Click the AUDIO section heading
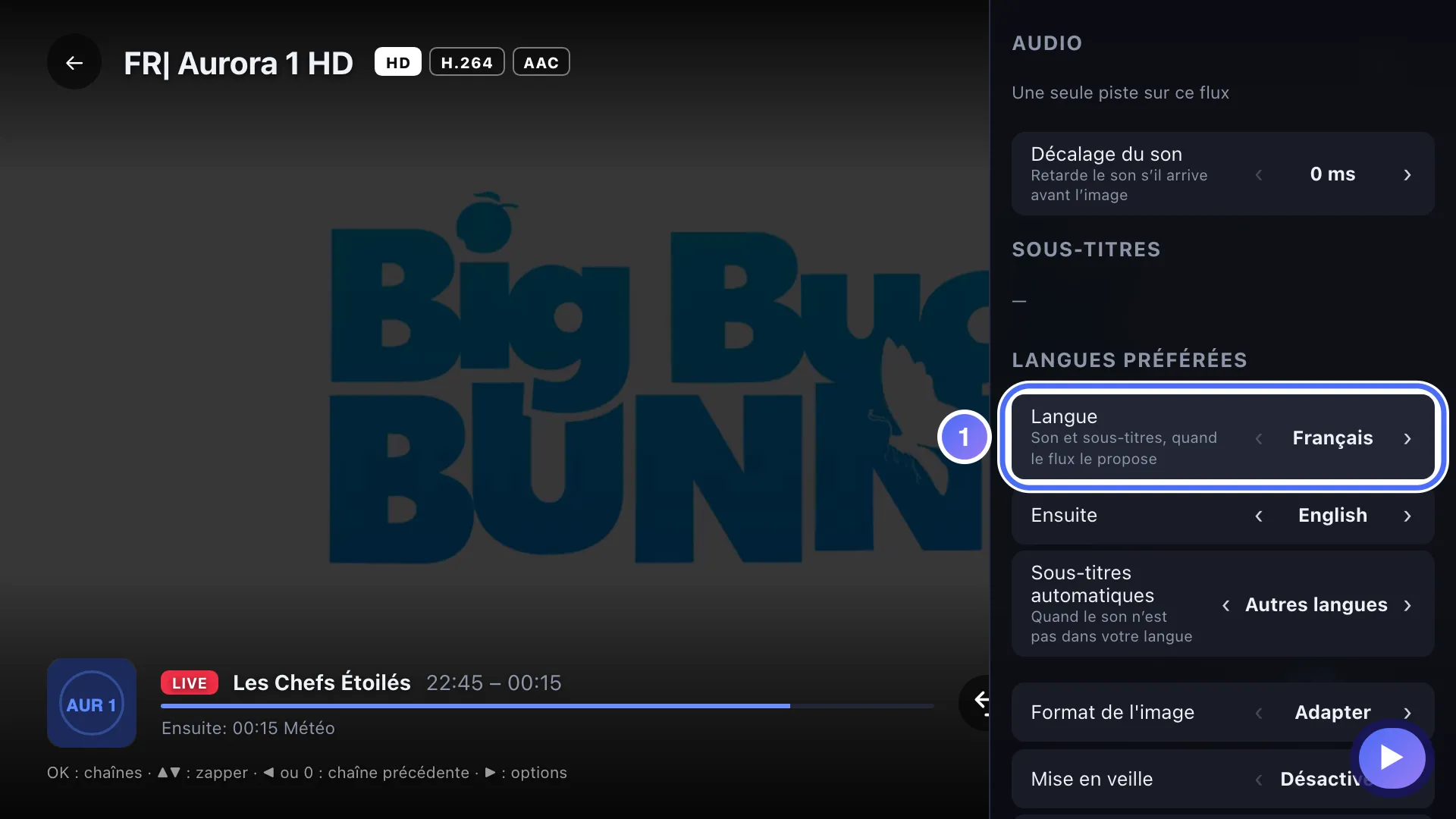Viewport: 1456px width, 819px height. (1046, 43)
